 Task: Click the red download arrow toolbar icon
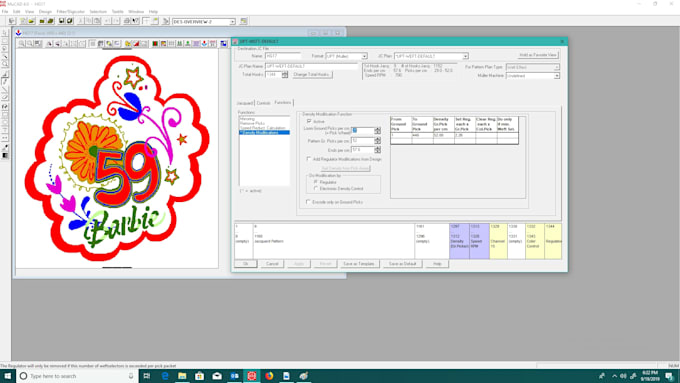point(204,43)
